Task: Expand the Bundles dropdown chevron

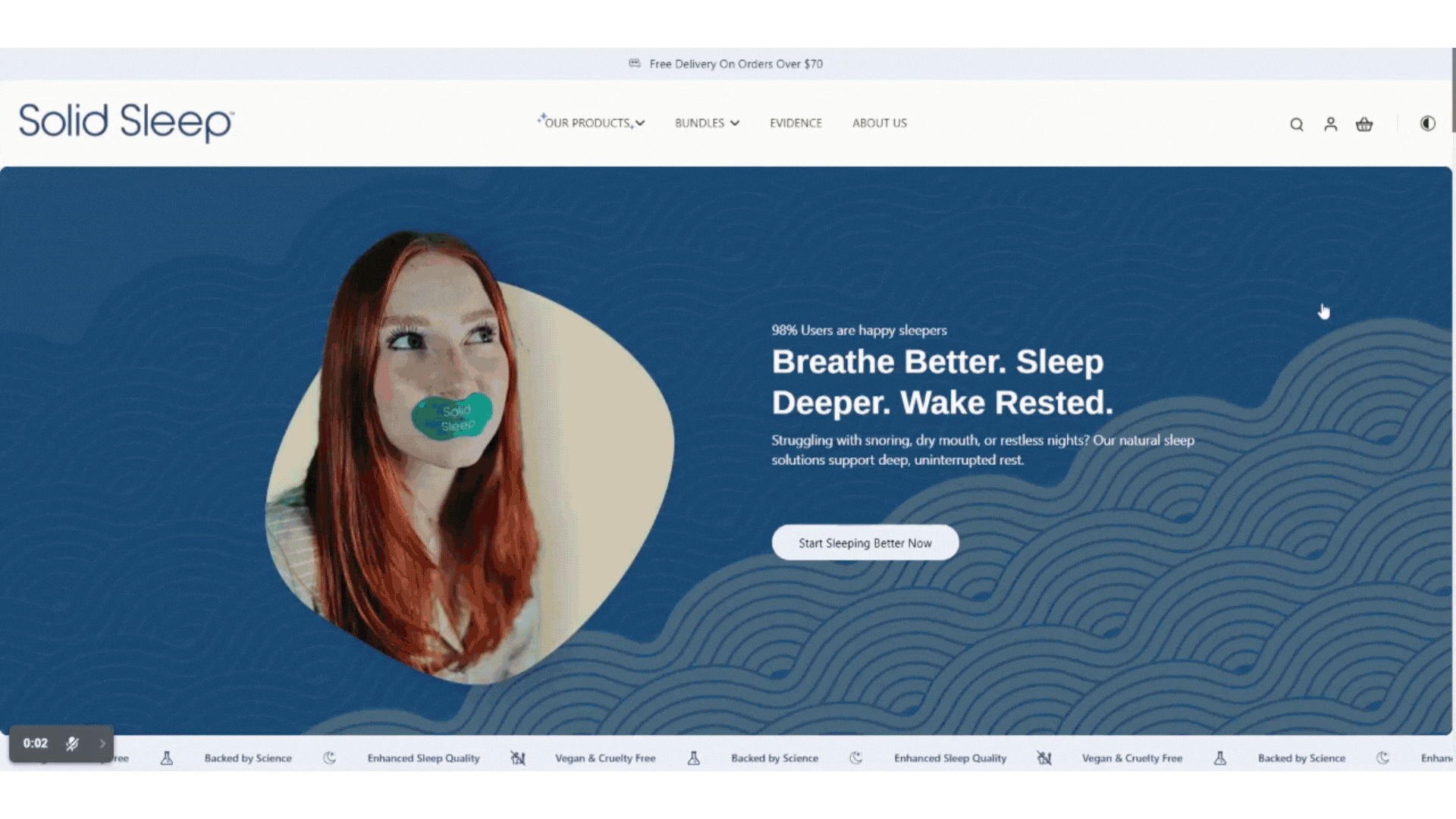Action: 734,123
